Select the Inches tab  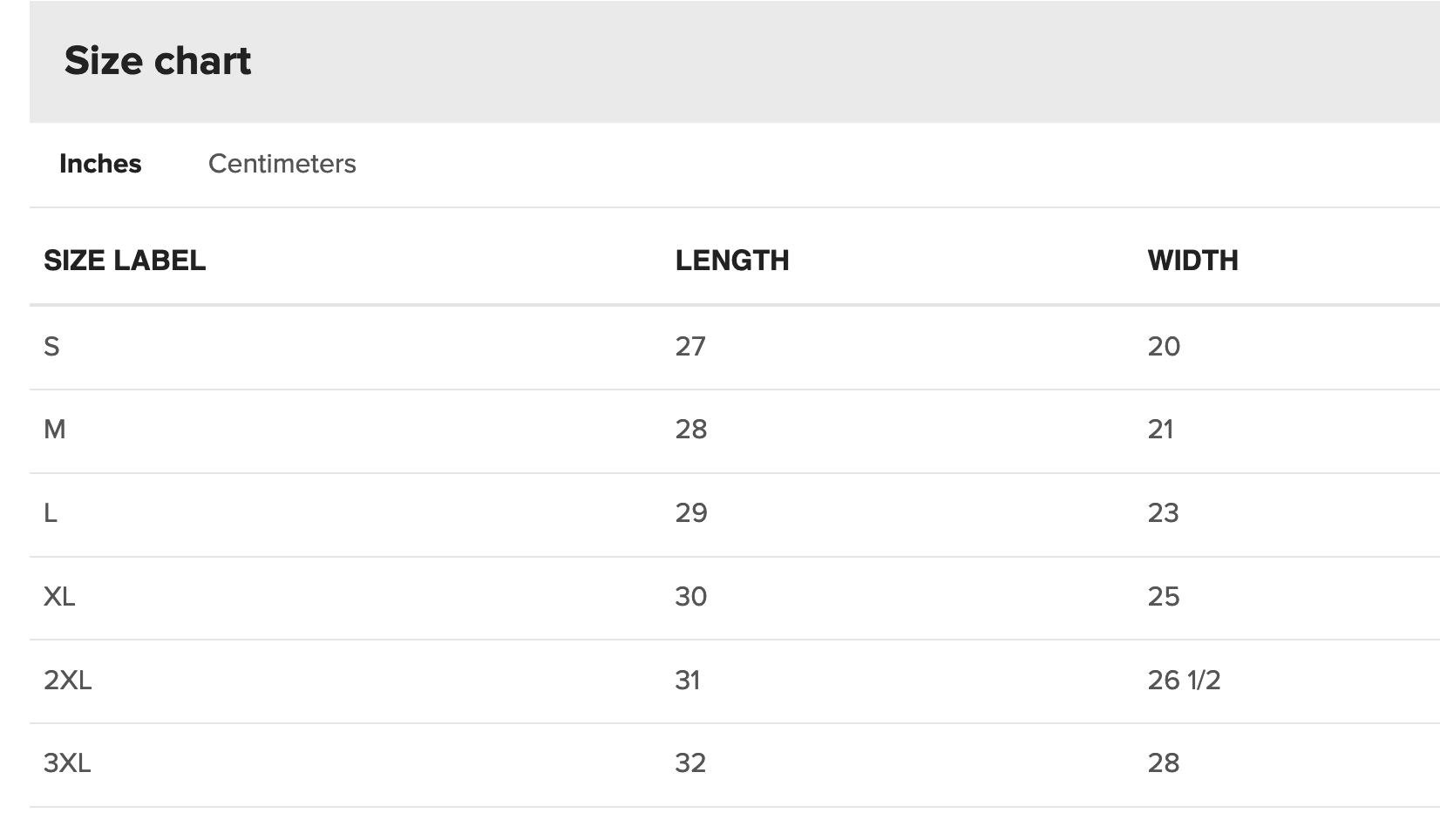100,164
